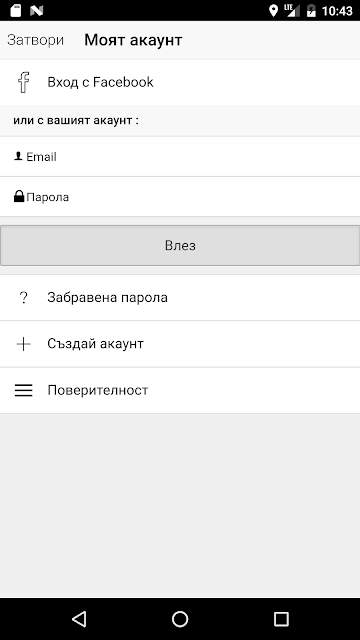
Task: Click the person icon beside Email
Action: pyautogui.click(x=18, y=156)
